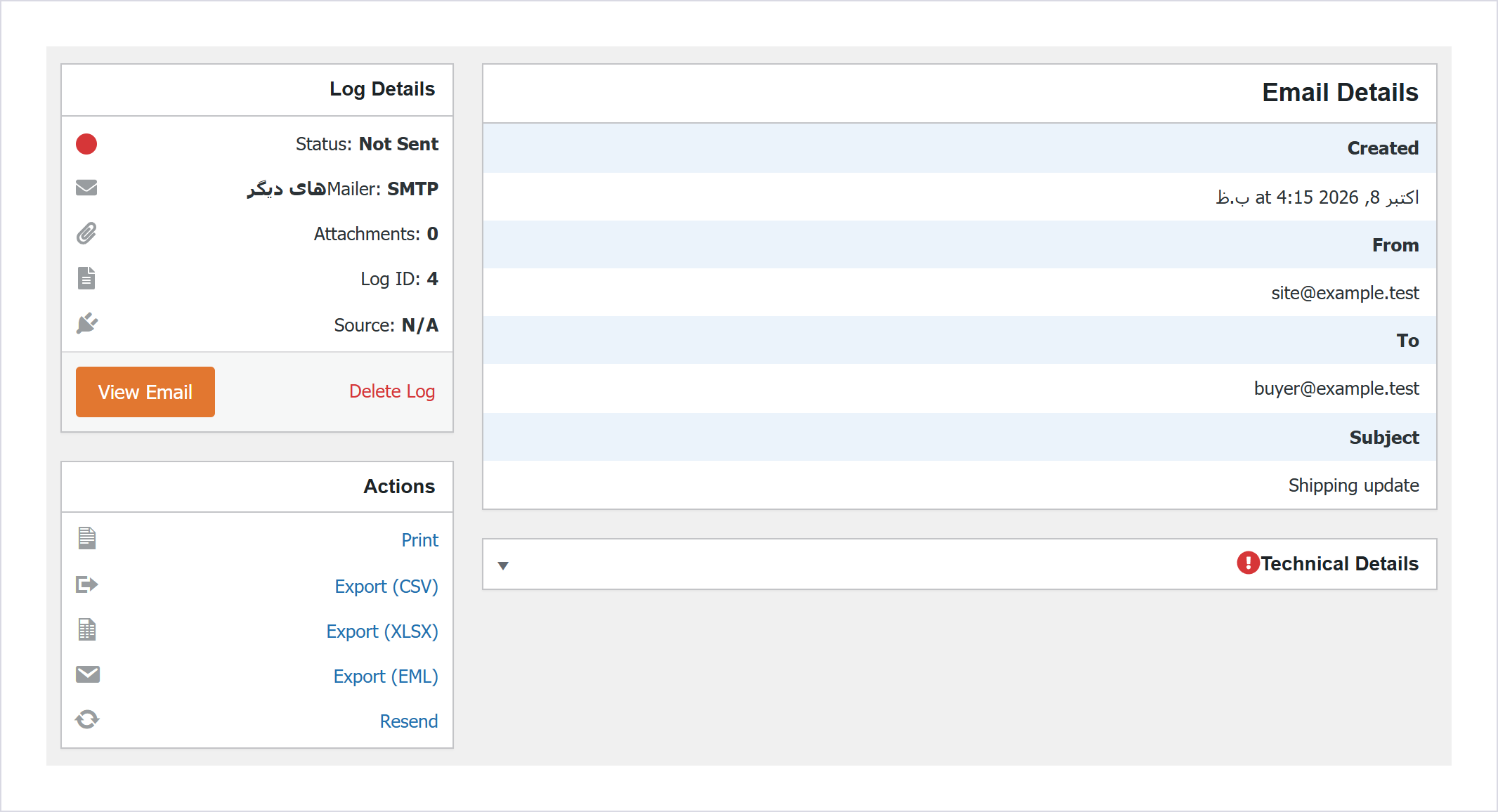
Task: Click the Status: Not Sent text
Action: coord(367,144)
